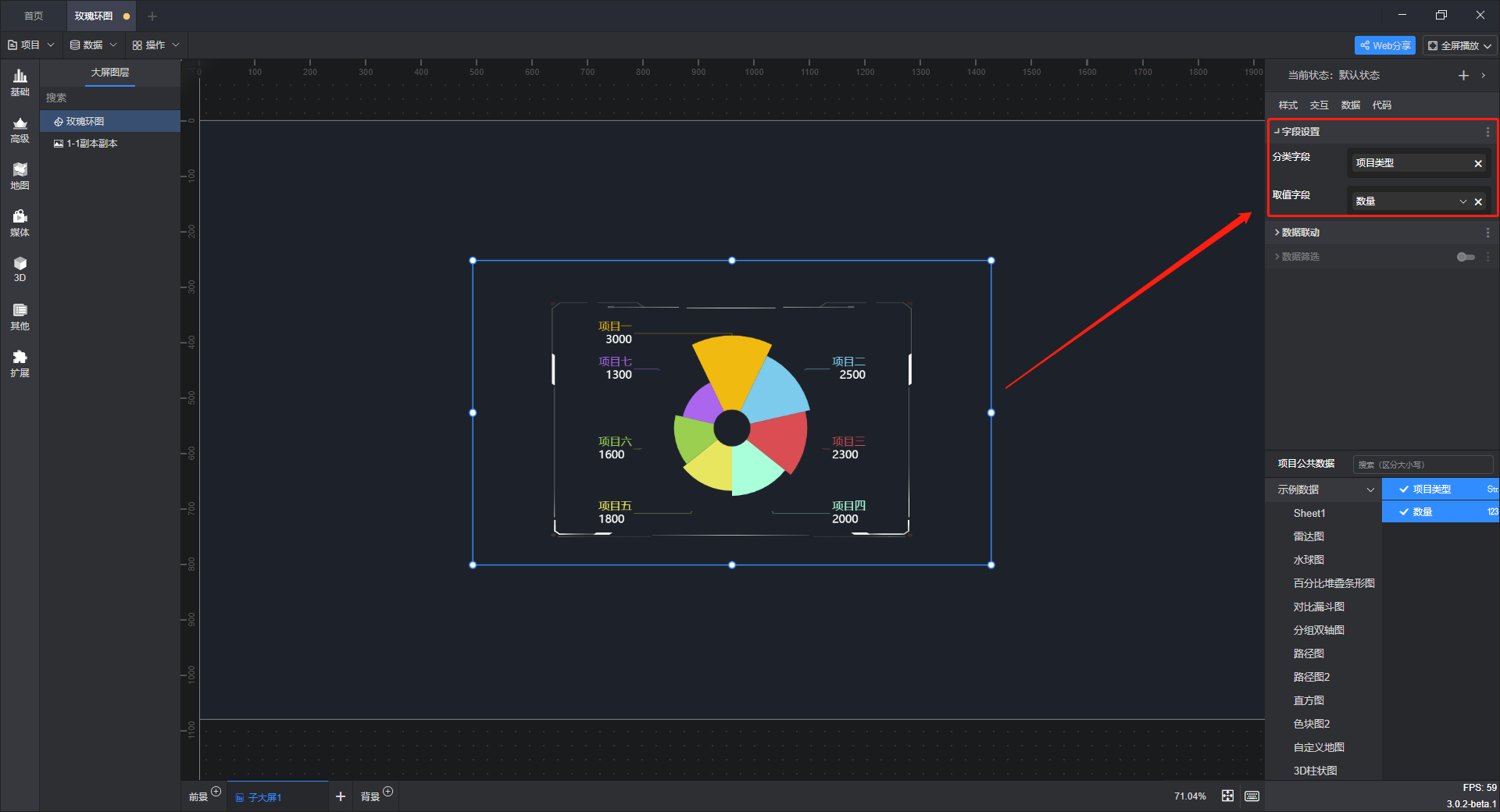Click the 71.04% zoom level
Screen dimensions: 1500x812
click(x=1190, y=796)
